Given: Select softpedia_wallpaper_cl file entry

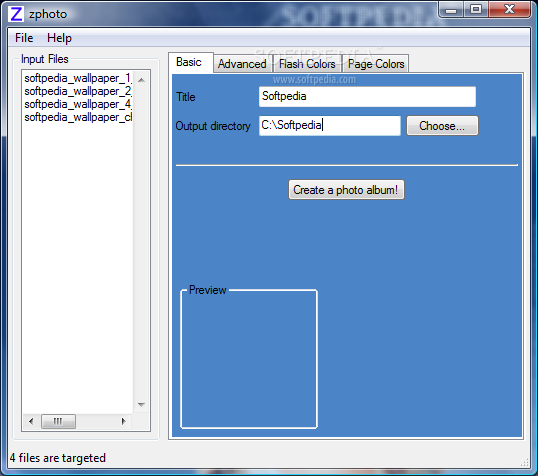Looking at the screenshot, I should 78,117.
